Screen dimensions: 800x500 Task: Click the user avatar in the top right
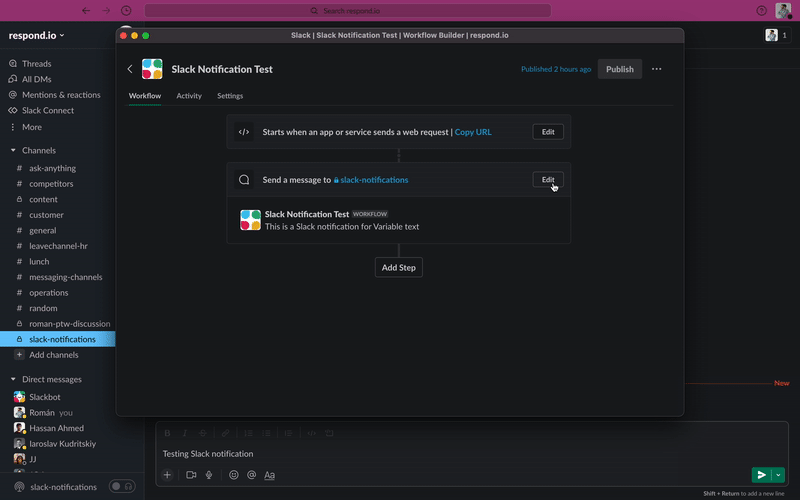(783, 10)
